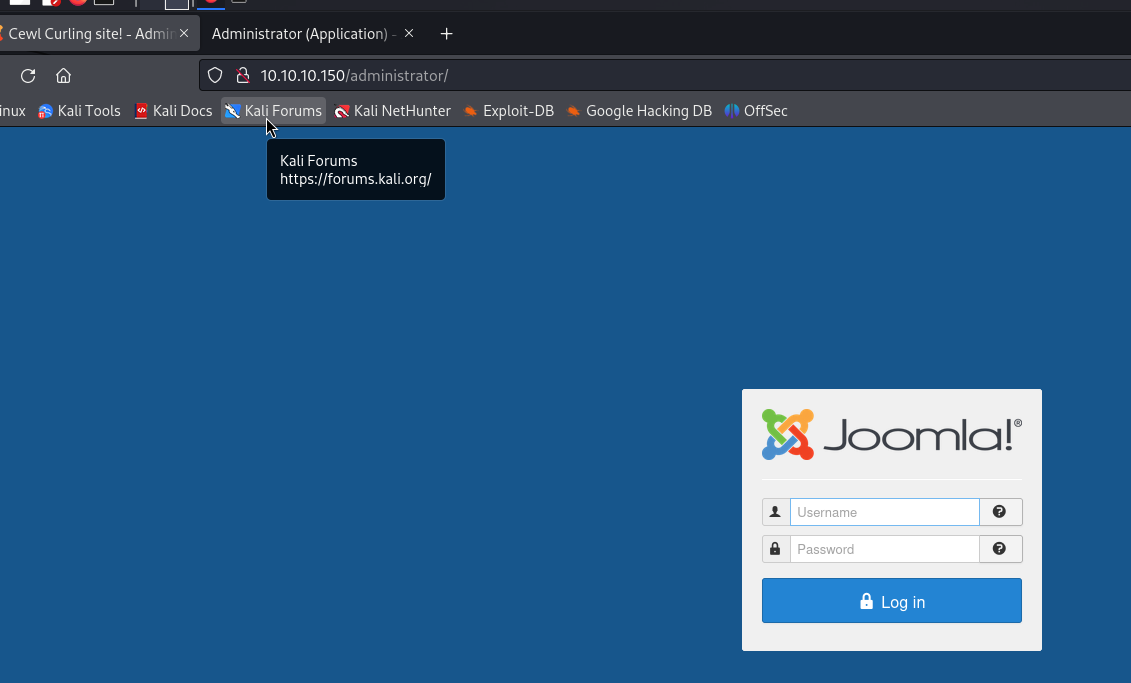The image size is (1131, 683).
Task: Open the Kali NetHunter bookmark
Action: 392,111
